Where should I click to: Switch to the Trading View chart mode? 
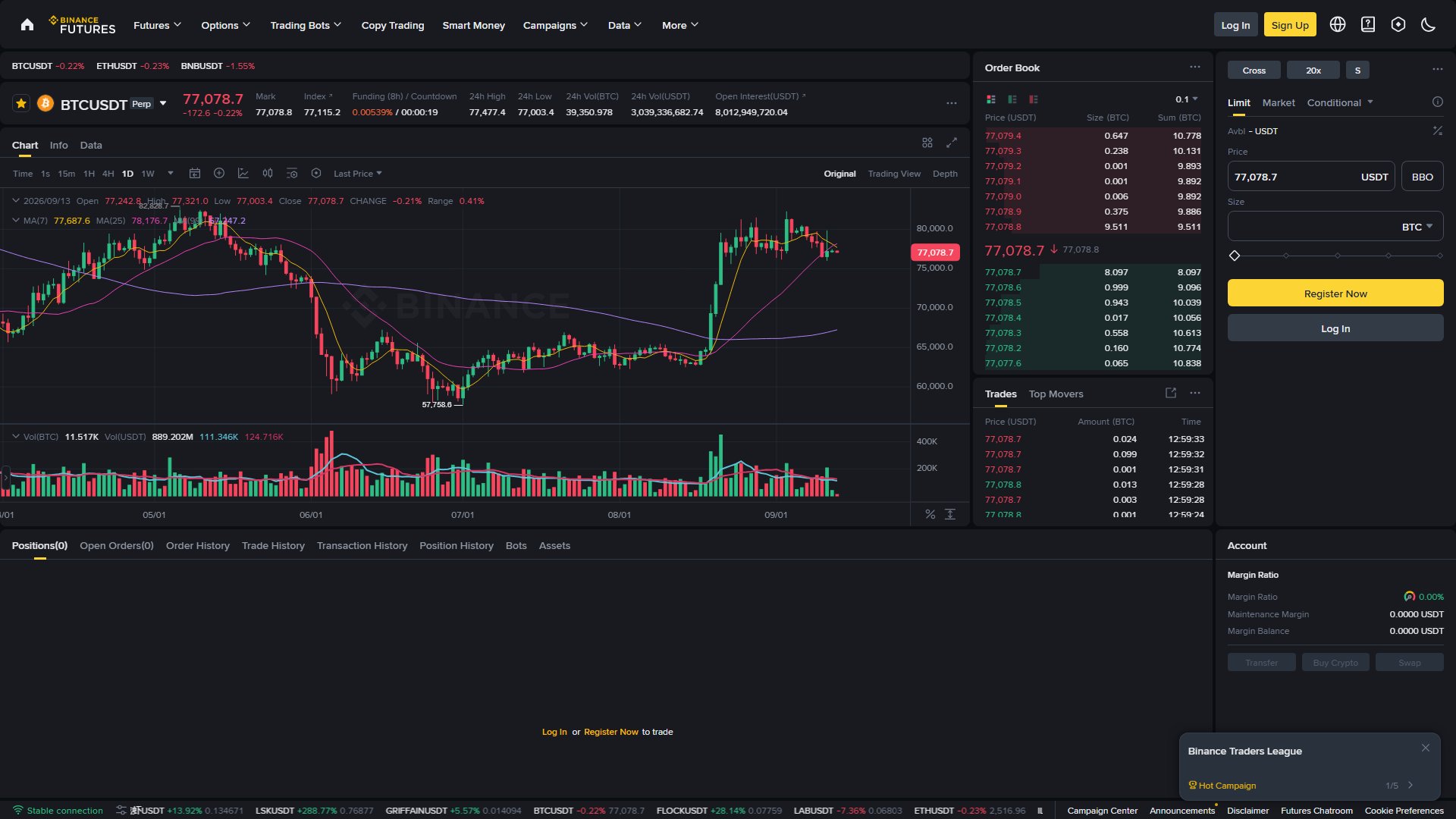tap(894, 174)
